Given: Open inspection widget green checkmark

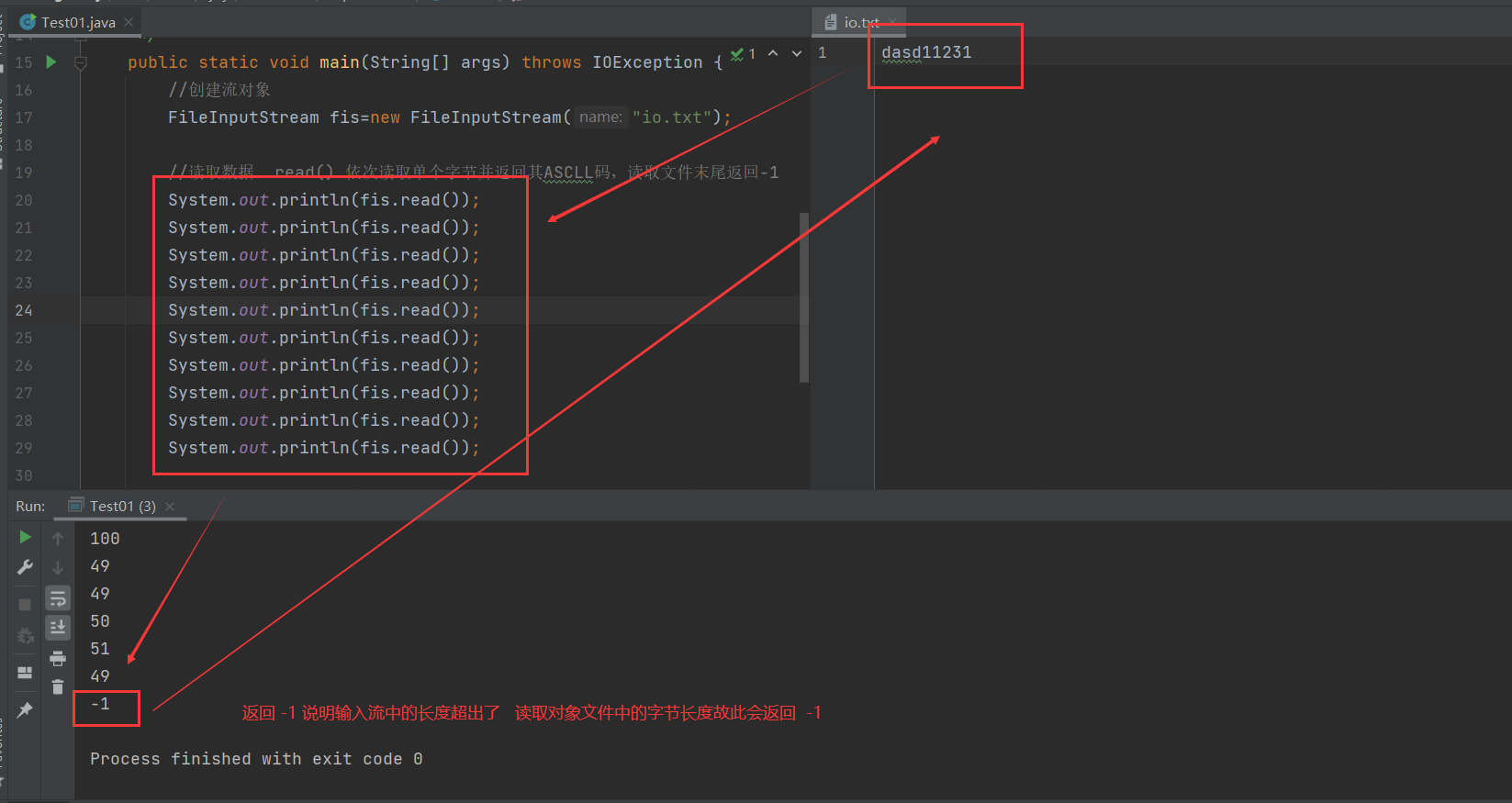Looking at the screenshot, I should point(737,55).
